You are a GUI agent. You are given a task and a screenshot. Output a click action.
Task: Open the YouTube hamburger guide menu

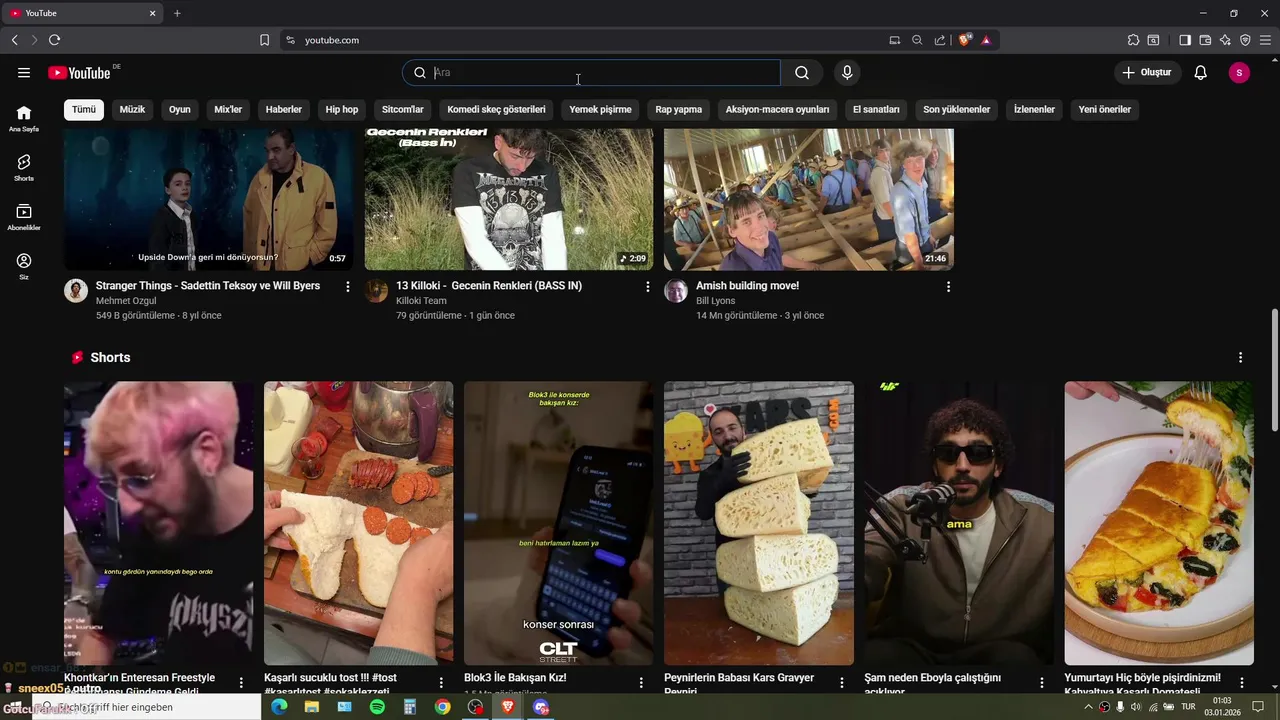point(24,72)
